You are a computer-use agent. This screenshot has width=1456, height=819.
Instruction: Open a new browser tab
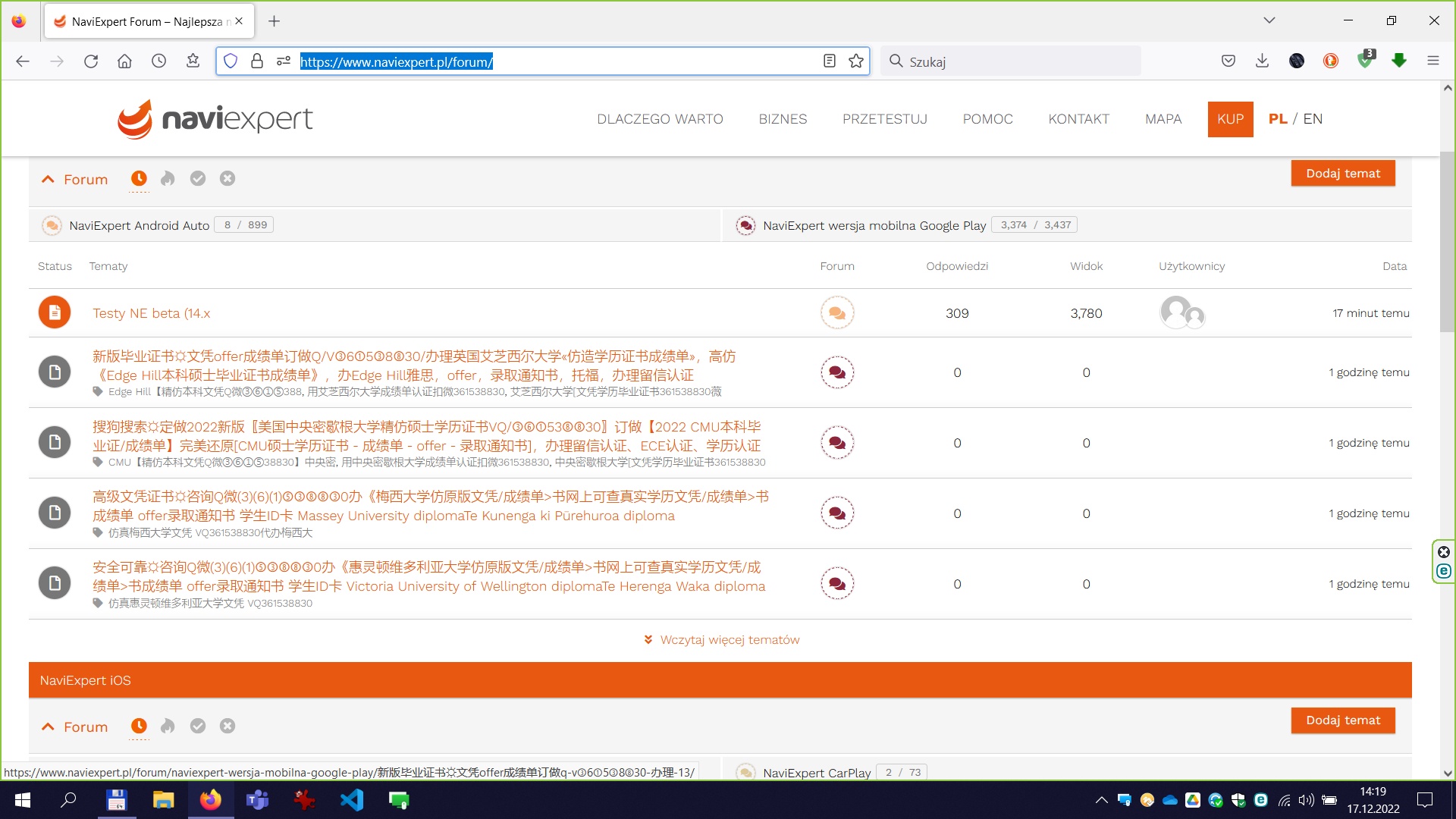click(275, 21)
